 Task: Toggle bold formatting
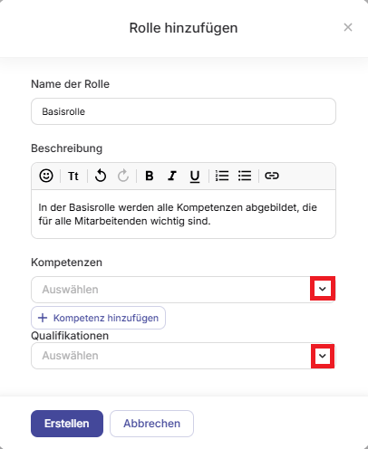pos(149,175)
